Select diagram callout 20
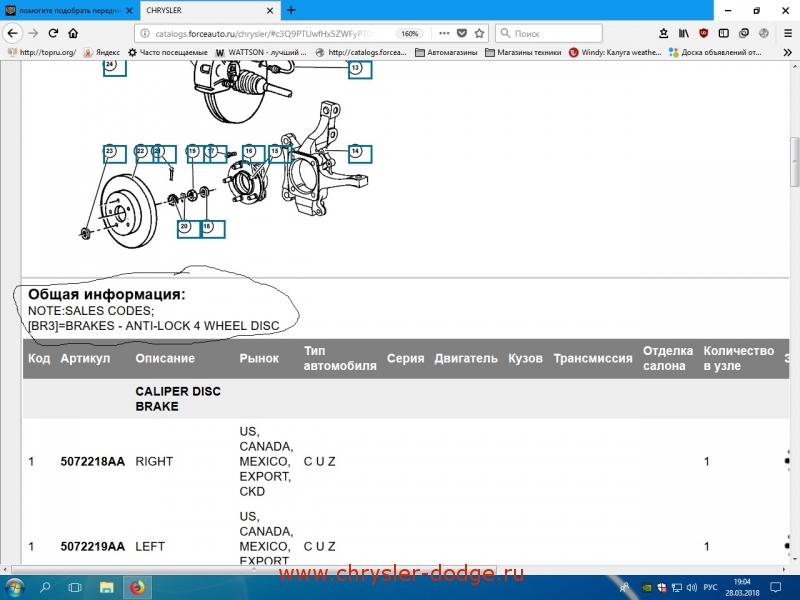The image size is (800, 600). pos(188,229)
